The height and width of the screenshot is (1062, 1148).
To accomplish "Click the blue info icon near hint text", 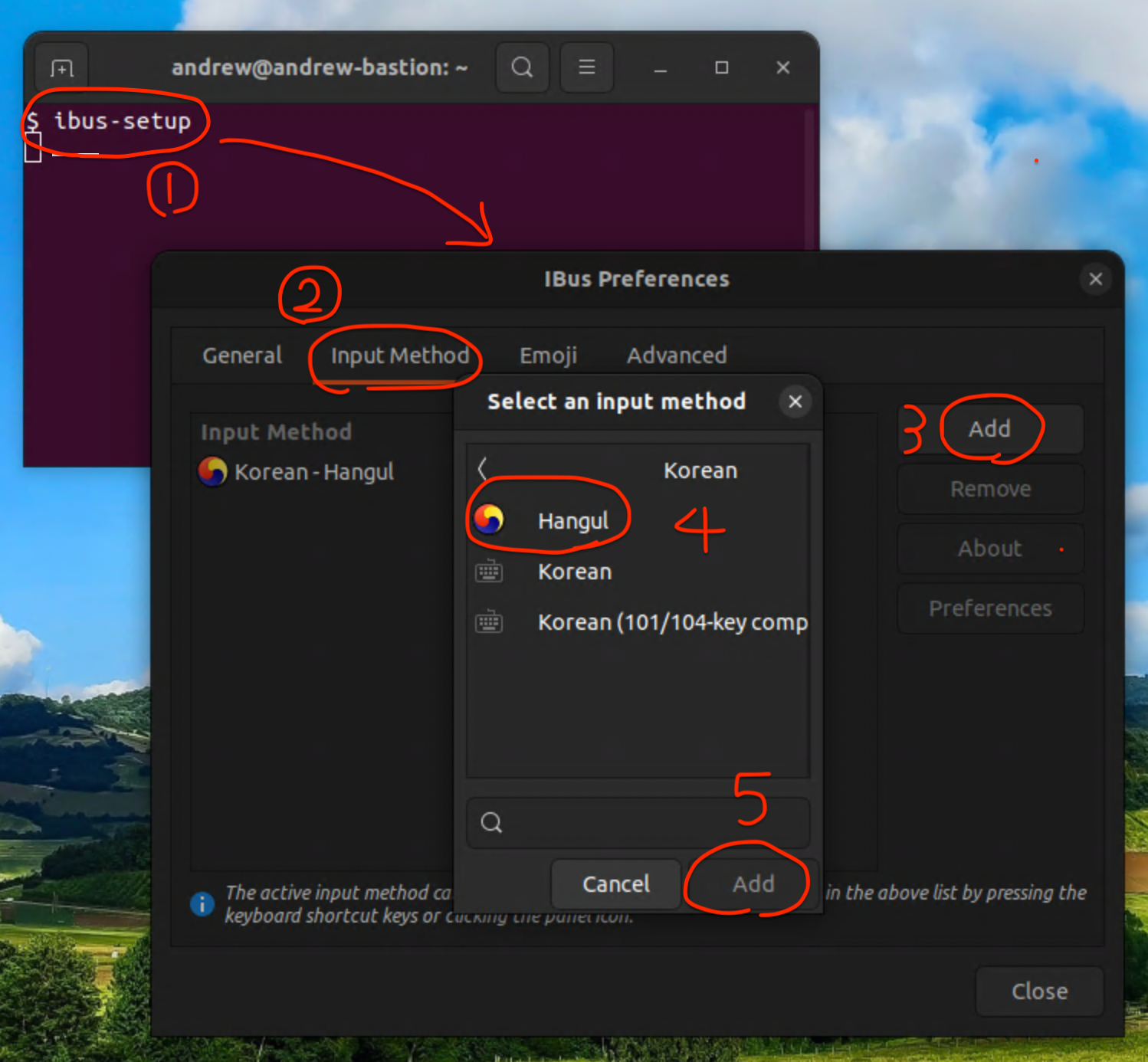I will [202, 904].
